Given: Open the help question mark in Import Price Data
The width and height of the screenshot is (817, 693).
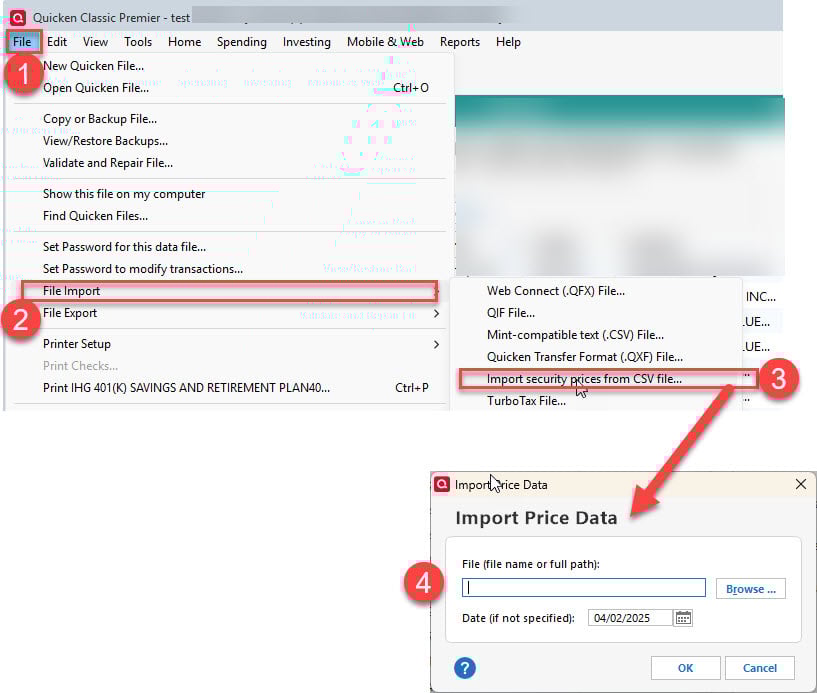Looking at the screenshot, I should pyautogui.click(x=465, y=668).
